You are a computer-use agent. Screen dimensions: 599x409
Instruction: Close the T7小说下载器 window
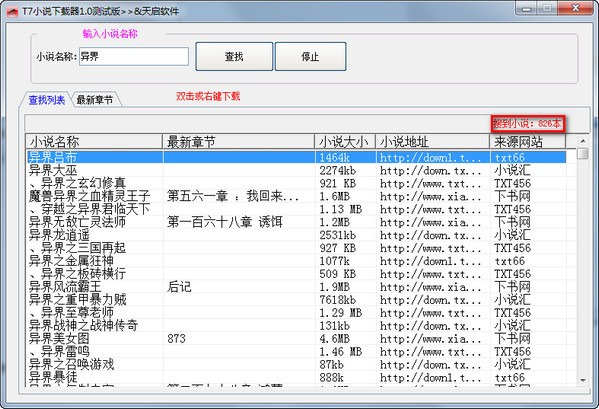click(x=575, y=8)
